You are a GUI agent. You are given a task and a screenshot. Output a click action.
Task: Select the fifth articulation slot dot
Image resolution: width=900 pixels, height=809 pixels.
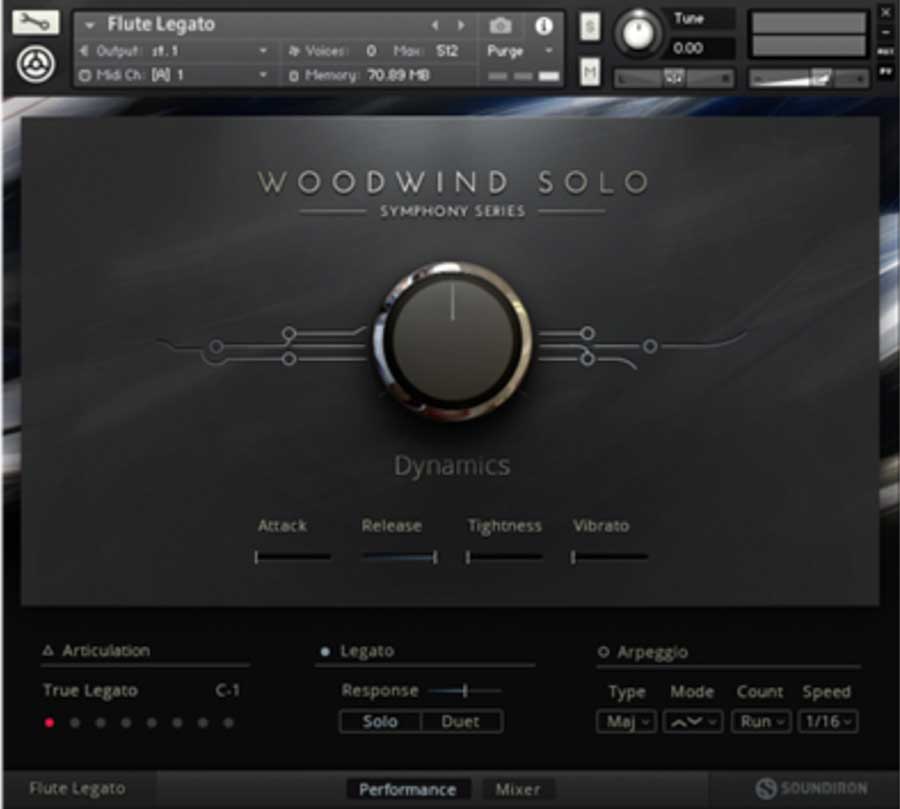tap(152, 723)
